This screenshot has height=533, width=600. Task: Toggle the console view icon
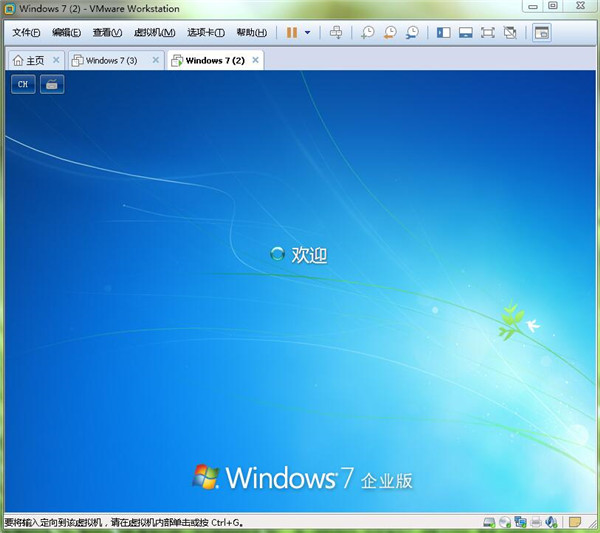[x=541, y=33]
